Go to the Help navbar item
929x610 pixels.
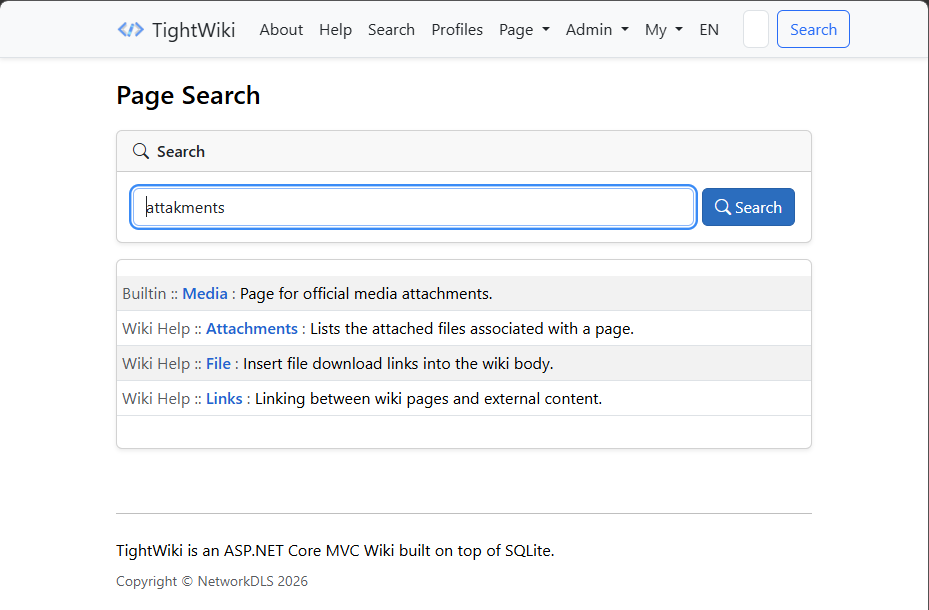tap(335, 30)
